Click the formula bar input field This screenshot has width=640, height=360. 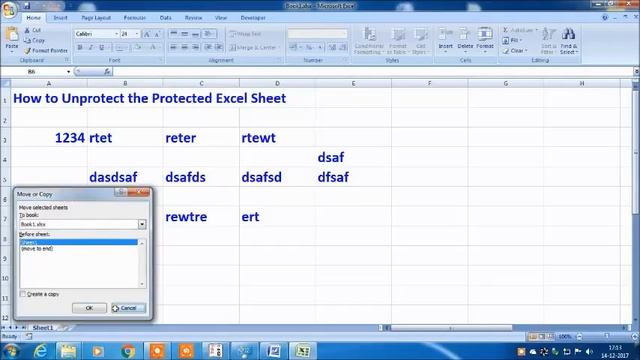[x=373, y=71]
